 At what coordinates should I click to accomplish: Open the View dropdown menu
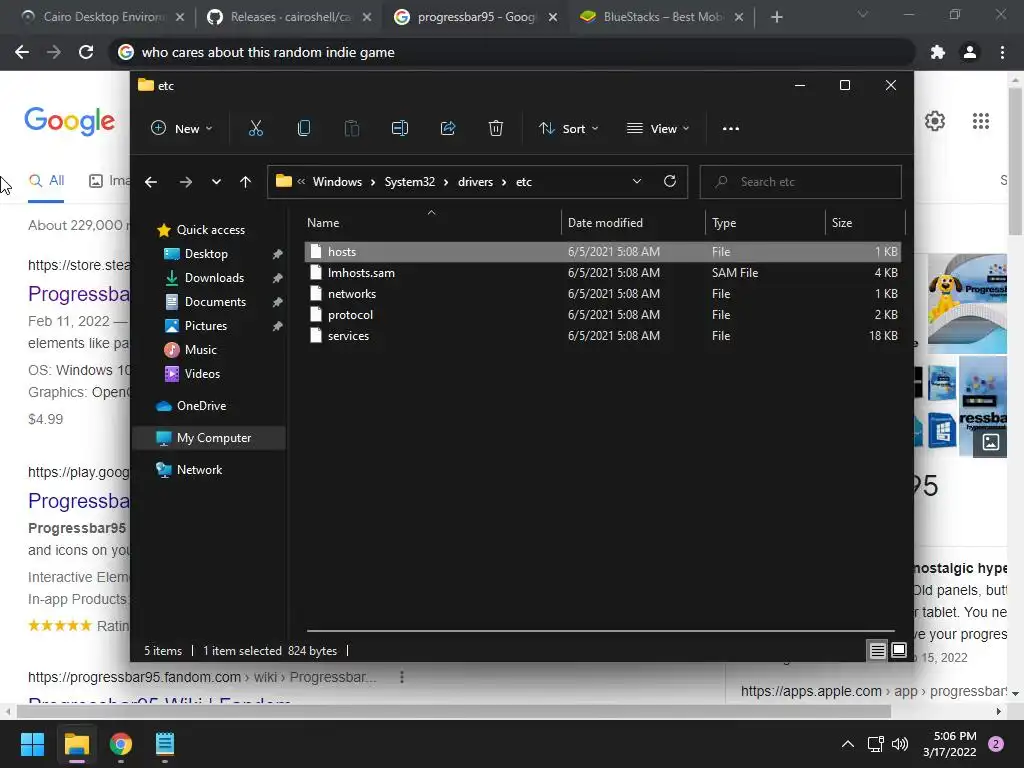point(658,129)
